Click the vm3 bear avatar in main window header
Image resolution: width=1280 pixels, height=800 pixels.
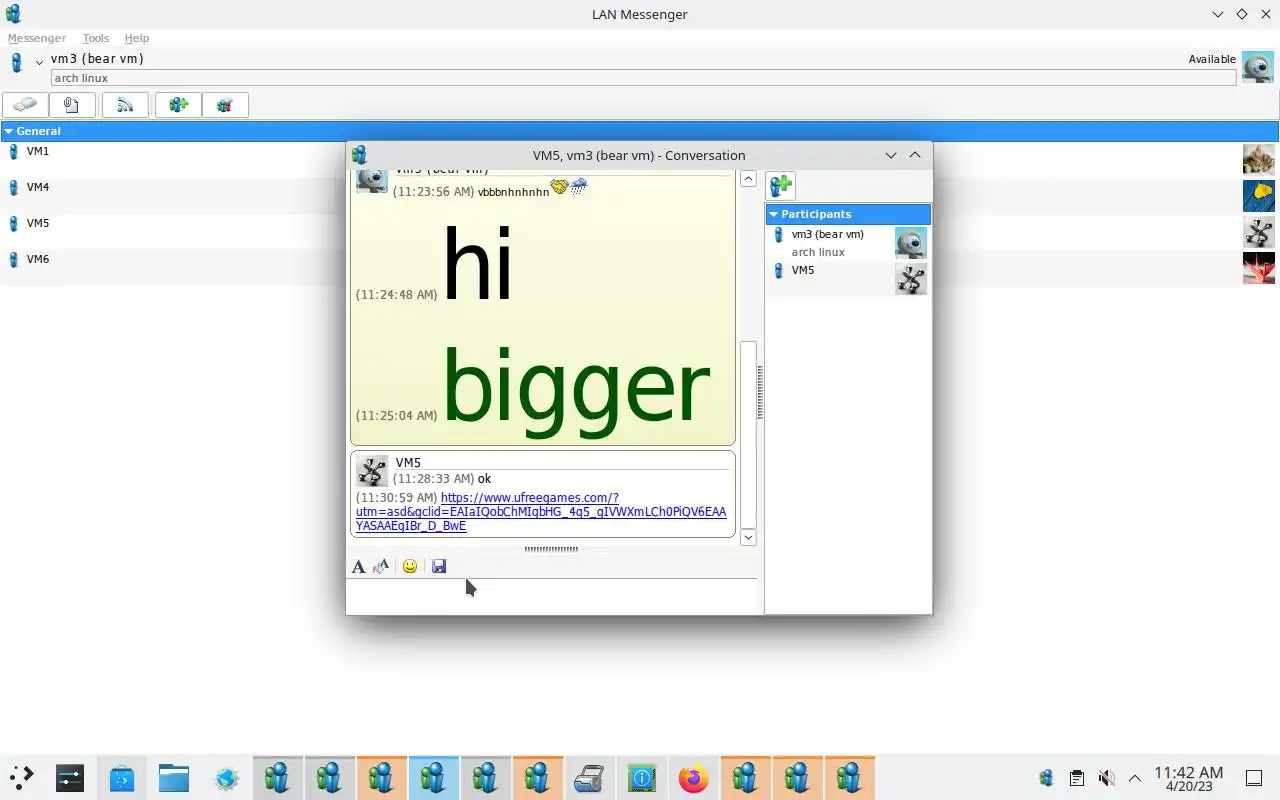click(x=1258, y=67)
